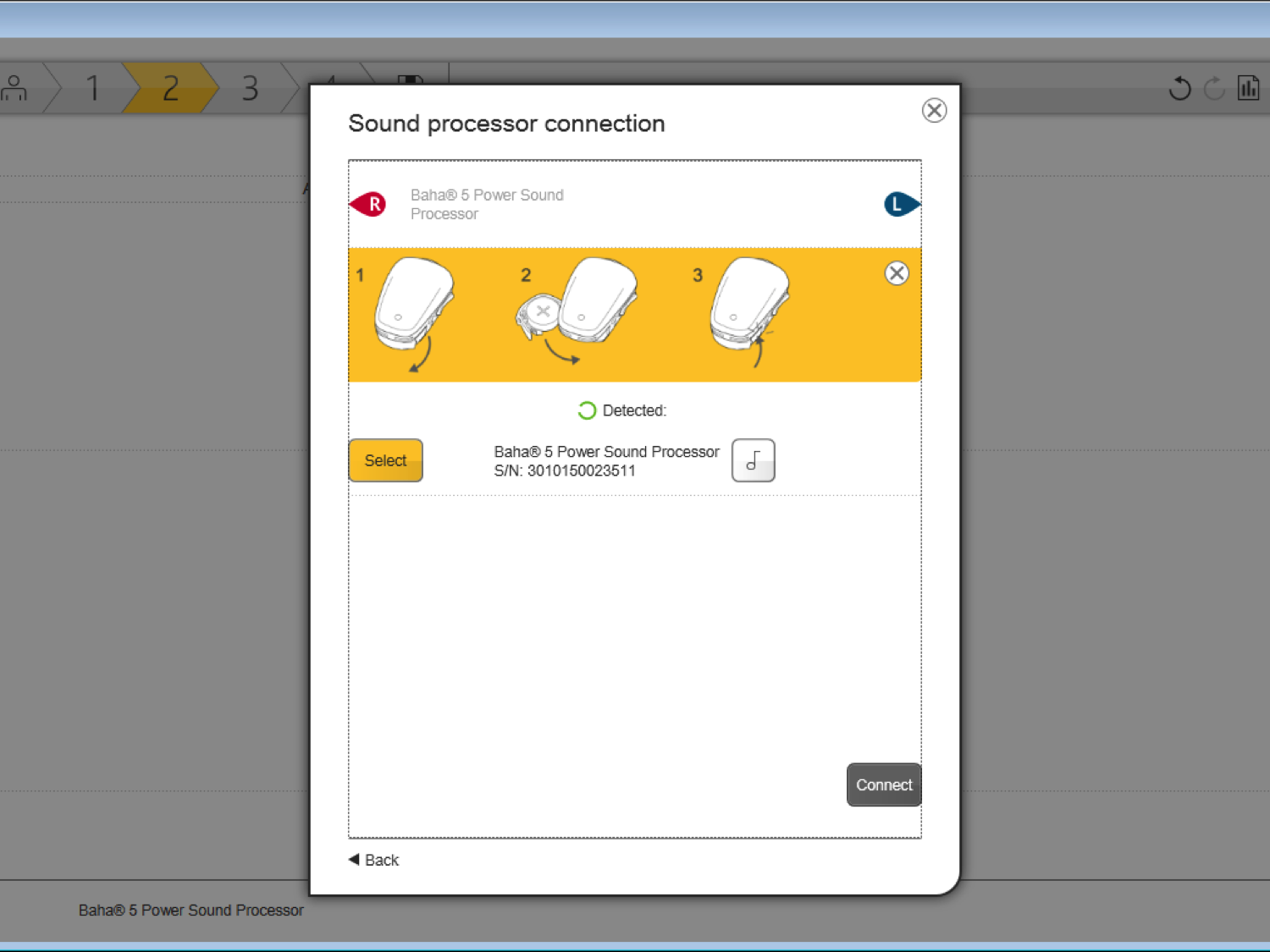1270x952 pixels.
Task: Go to workflow step 2
Action: (170, 88)
